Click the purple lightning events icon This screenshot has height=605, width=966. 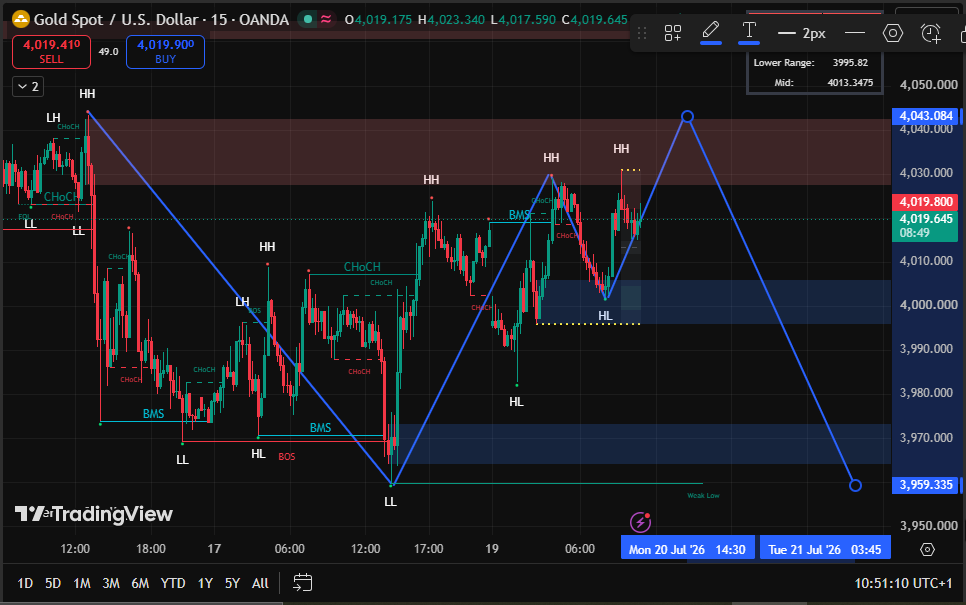click(x=641, y=522)
